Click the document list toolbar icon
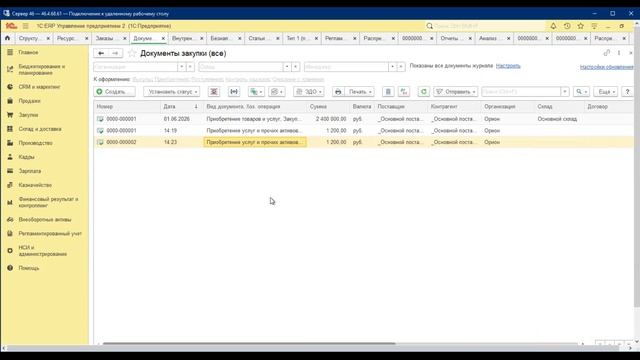This screenshot has width=640, height=360. click(388, 92)
